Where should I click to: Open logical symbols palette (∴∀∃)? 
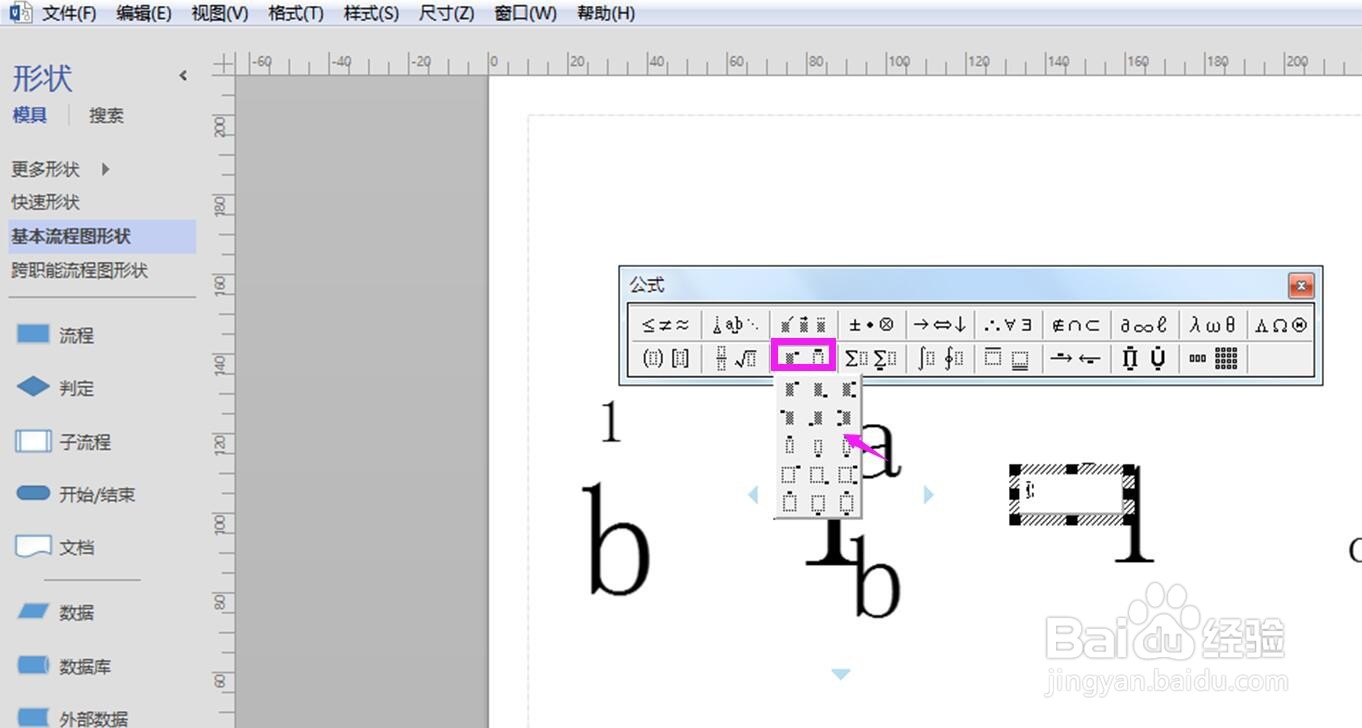[x=1007, y=325]
